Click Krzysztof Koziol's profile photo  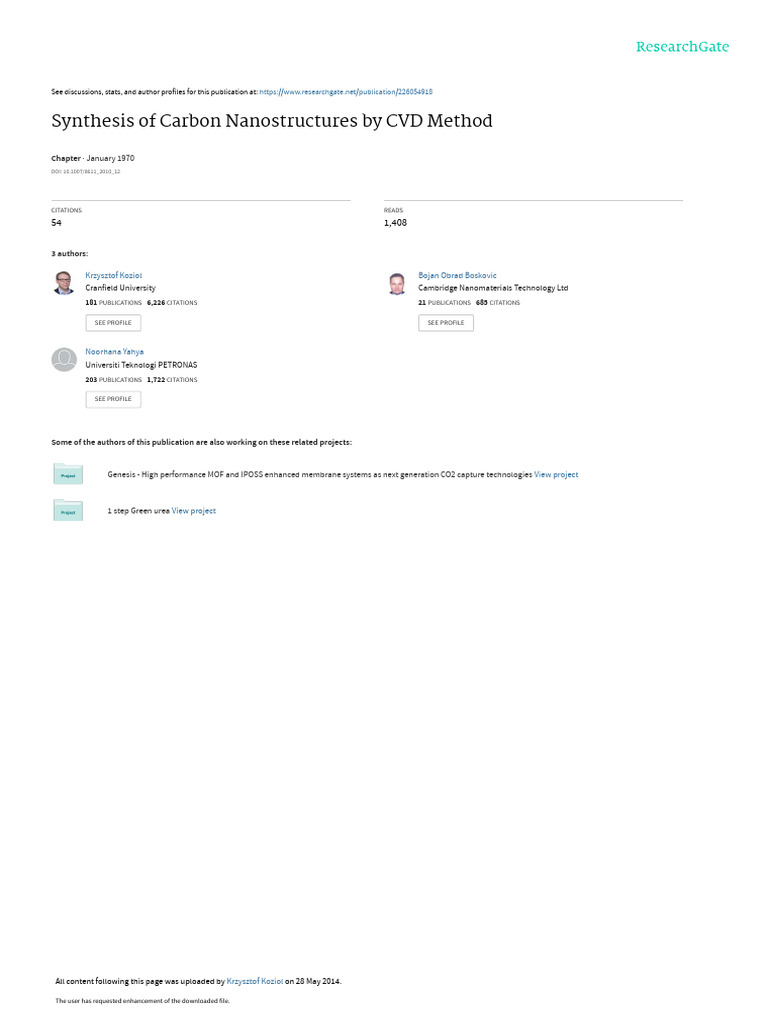[x=64, y=283]
